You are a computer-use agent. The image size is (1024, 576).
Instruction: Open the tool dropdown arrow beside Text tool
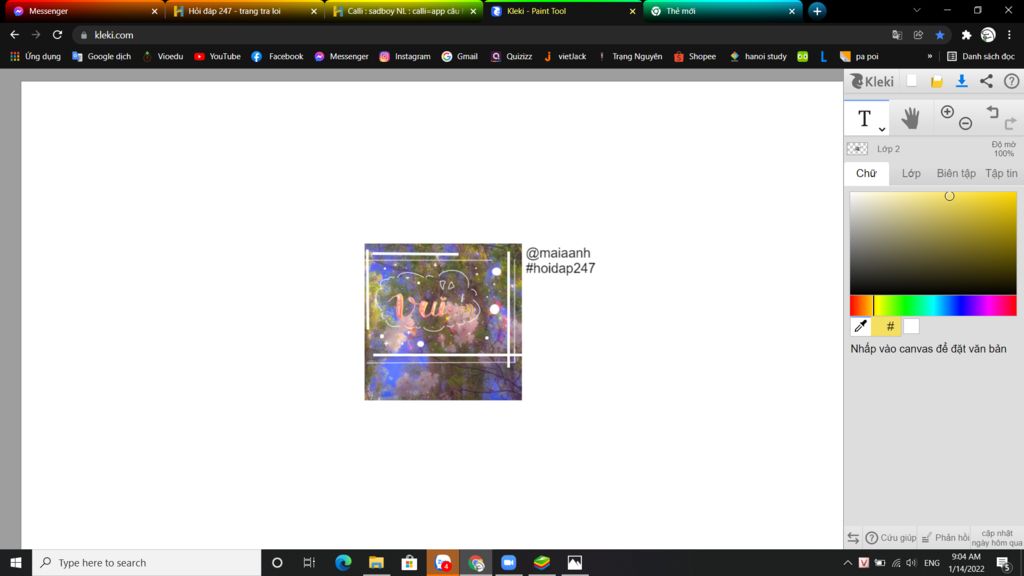coord(882,129)
